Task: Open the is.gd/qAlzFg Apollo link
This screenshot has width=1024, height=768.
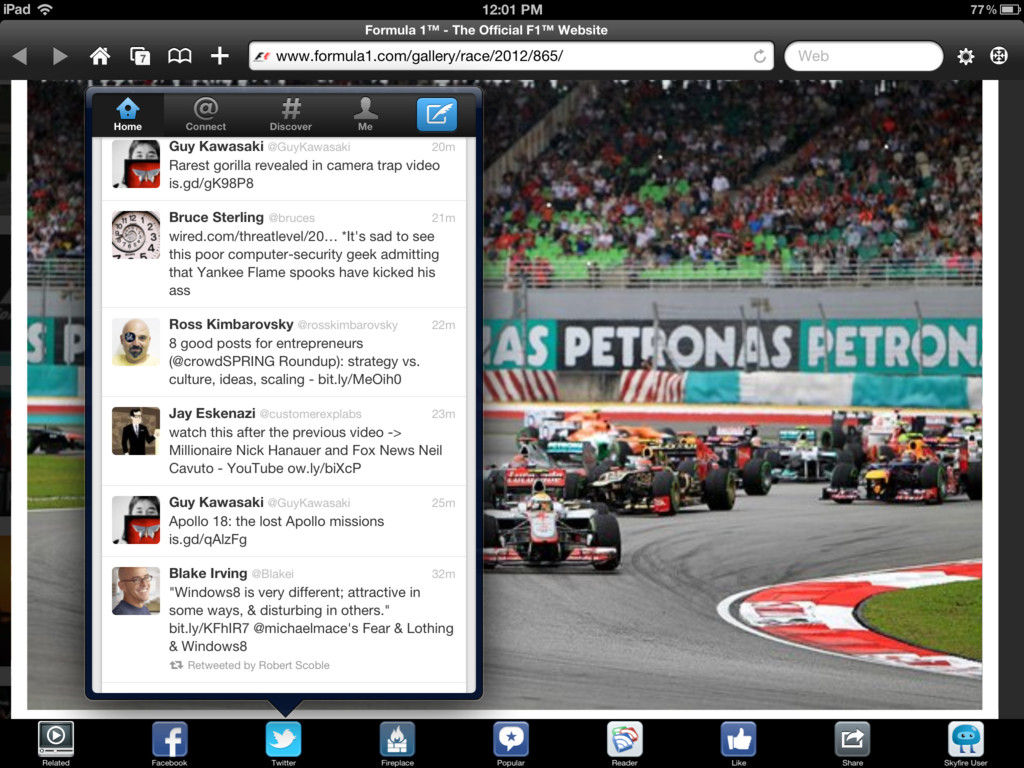Action: pyautogui.click(x=208, y=539)
